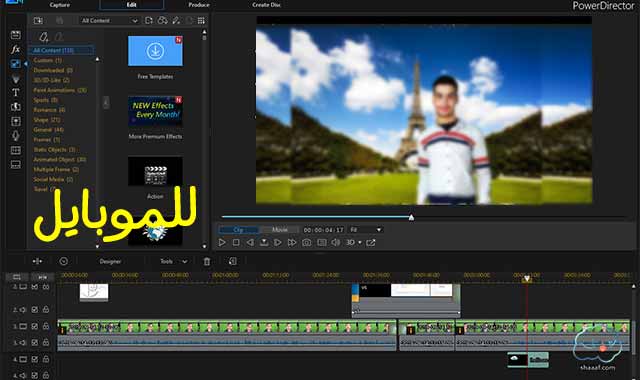Toggle enable checkbox on video track 4
The height and width of the screenshot is (380, 640).
35,360
